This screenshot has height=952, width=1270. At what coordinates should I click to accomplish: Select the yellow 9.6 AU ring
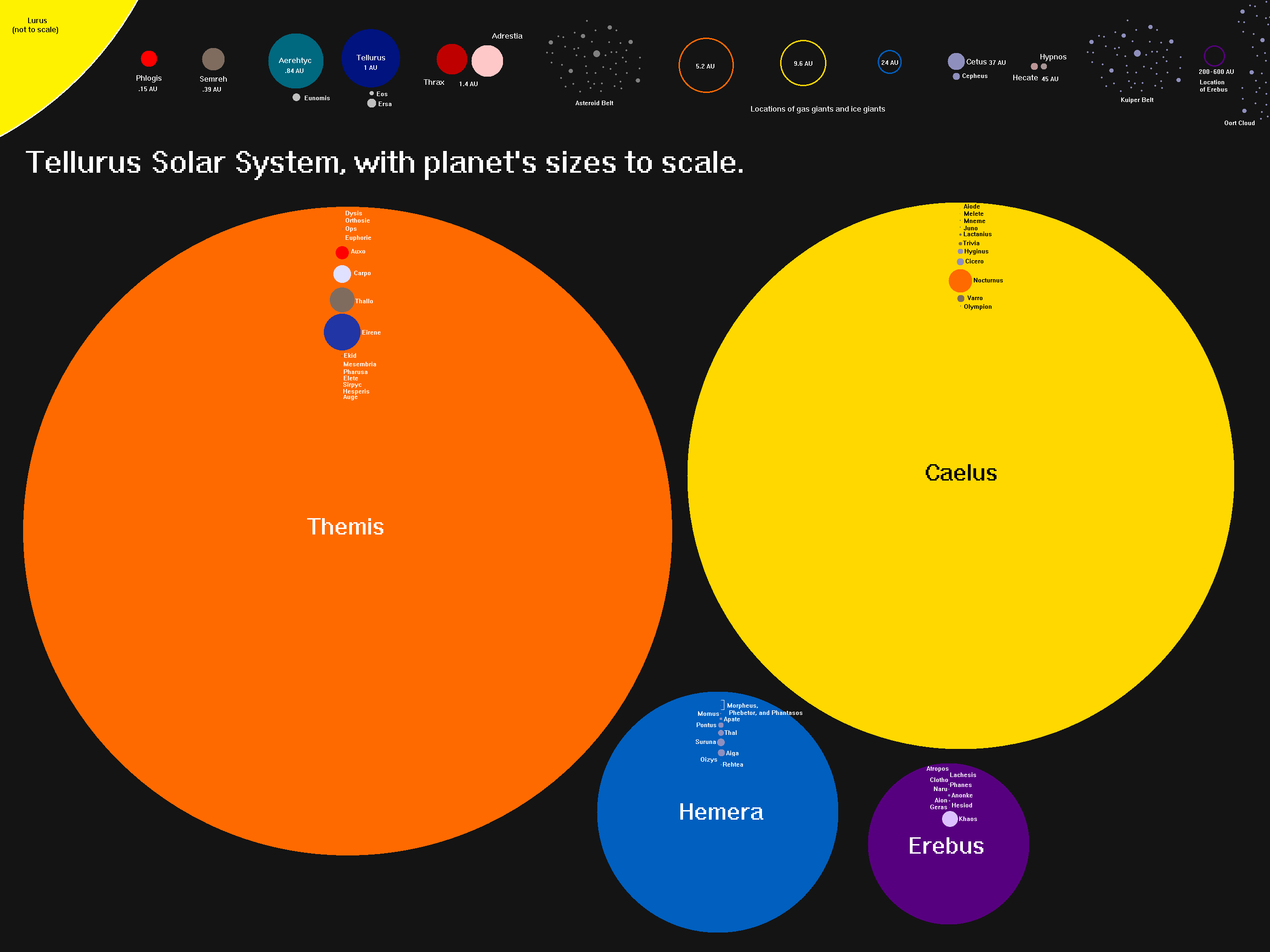(803, 63)
